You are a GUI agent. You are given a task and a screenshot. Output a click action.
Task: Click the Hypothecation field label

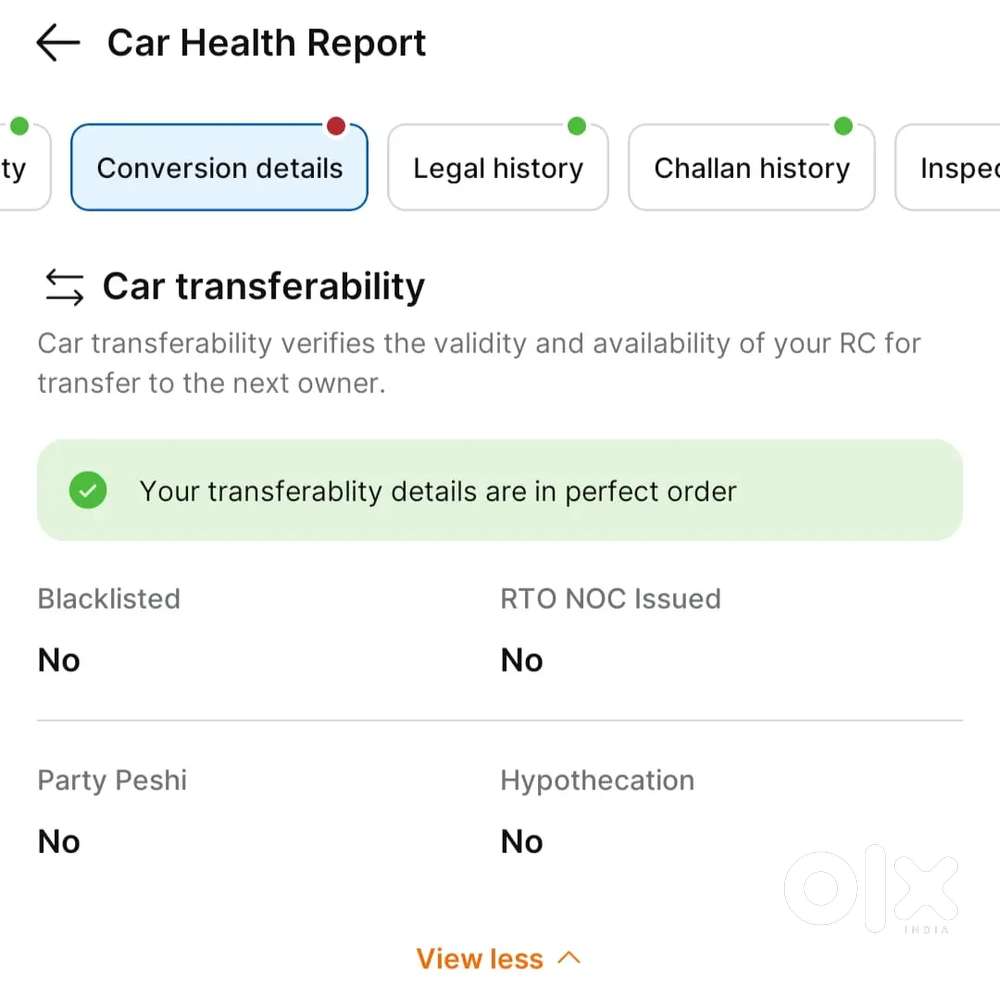click(x=597, y=781)
